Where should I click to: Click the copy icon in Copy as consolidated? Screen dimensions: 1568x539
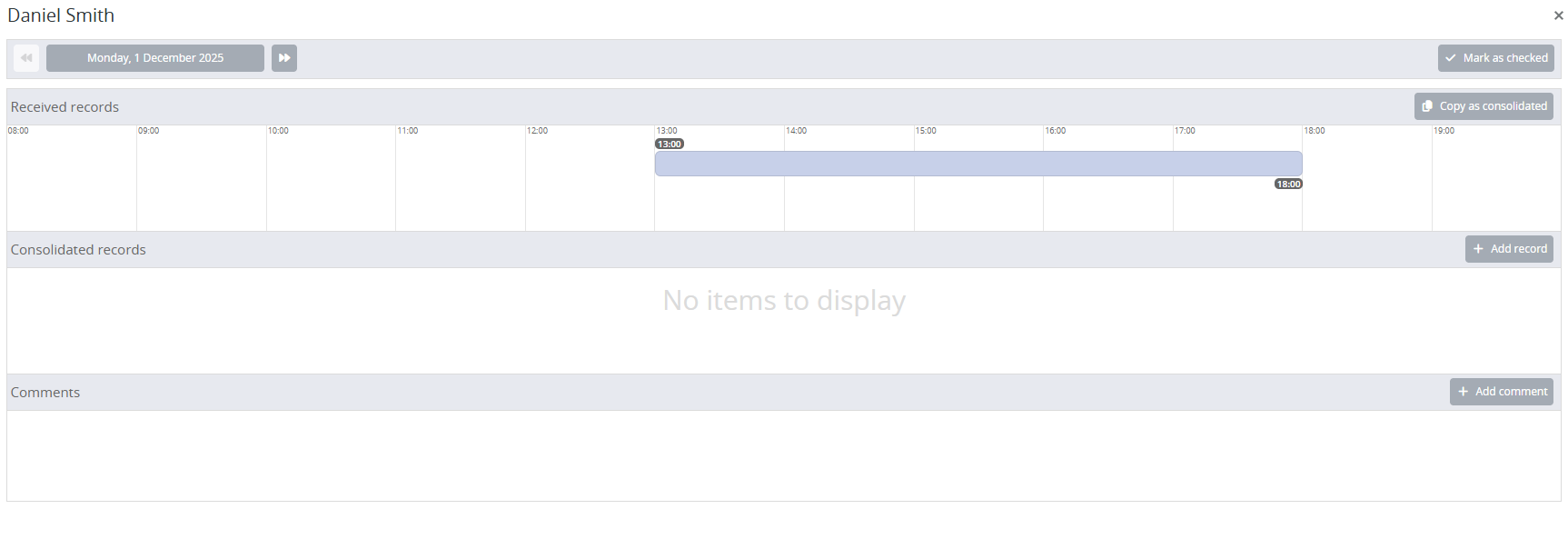click(1427, 106)
